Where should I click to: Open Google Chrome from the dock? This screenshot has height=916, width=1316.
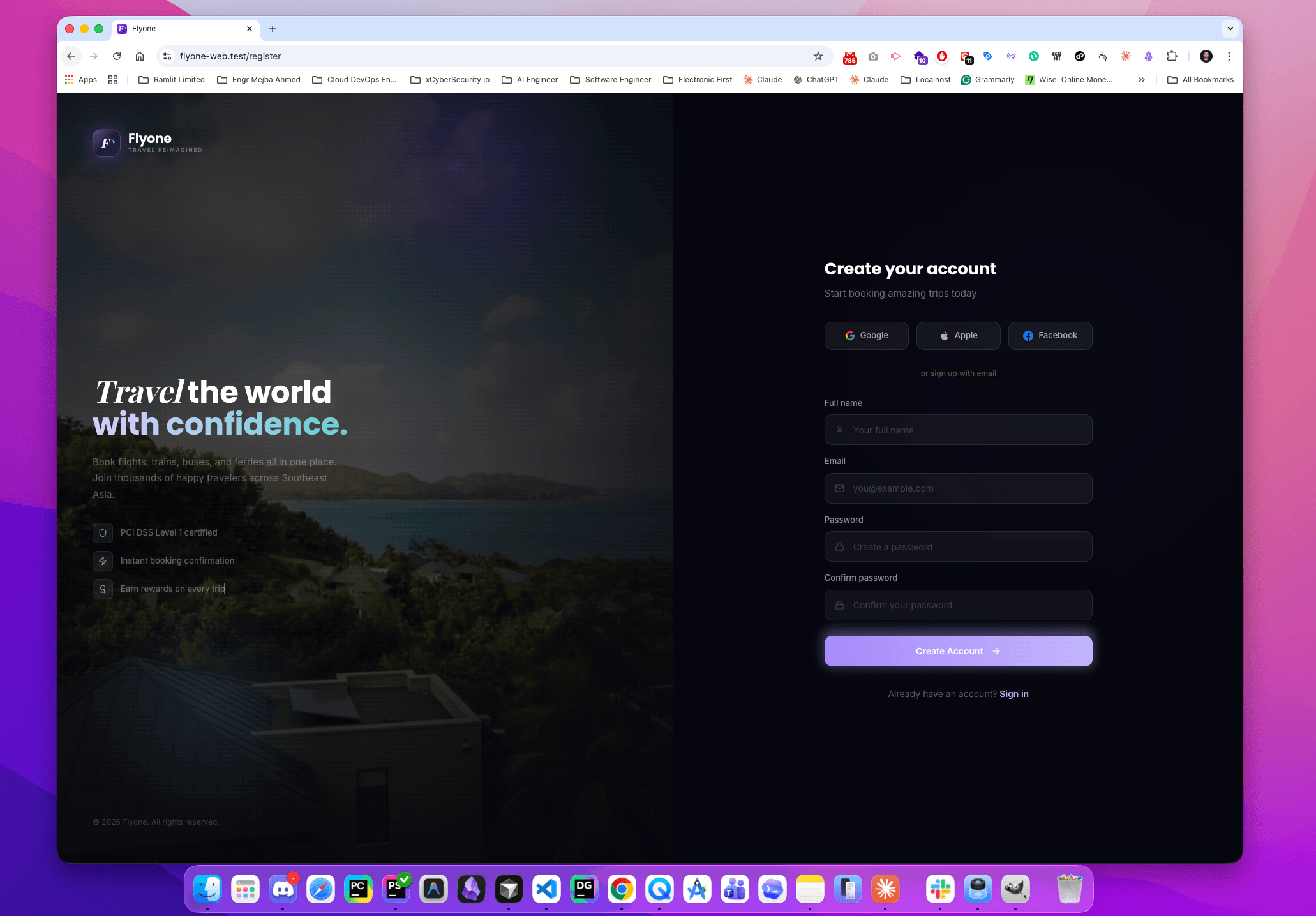point(622,889)
